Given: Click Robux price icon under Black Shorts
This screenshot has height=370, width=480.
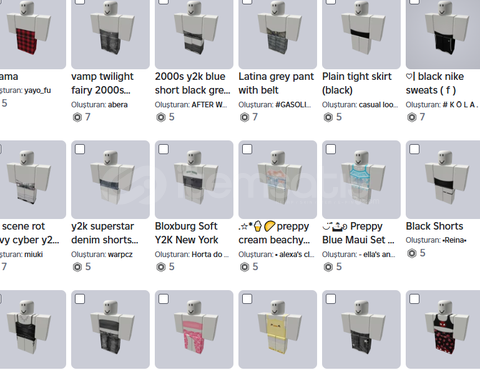Looking at the screenshot, I should [412, 253].
